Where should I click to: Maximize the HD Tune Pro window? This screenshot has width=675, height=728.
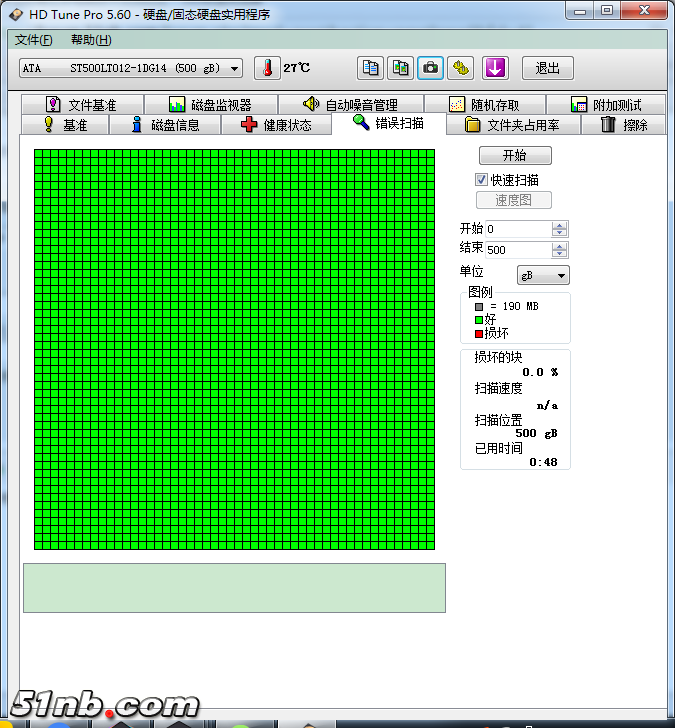[x=607, y=11]
